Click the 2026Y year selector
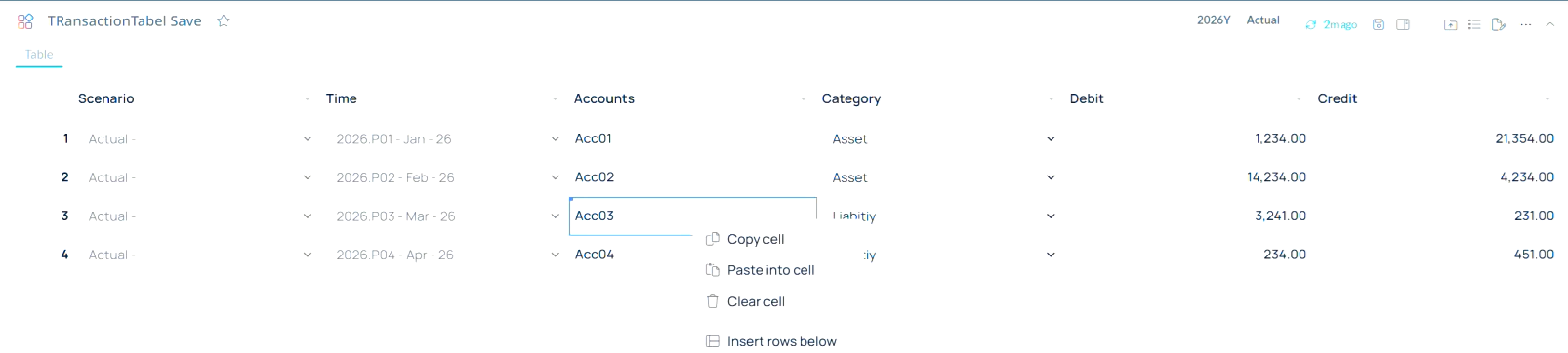The height and width of the screenshot is (353, 1568). pos(1214,20)
